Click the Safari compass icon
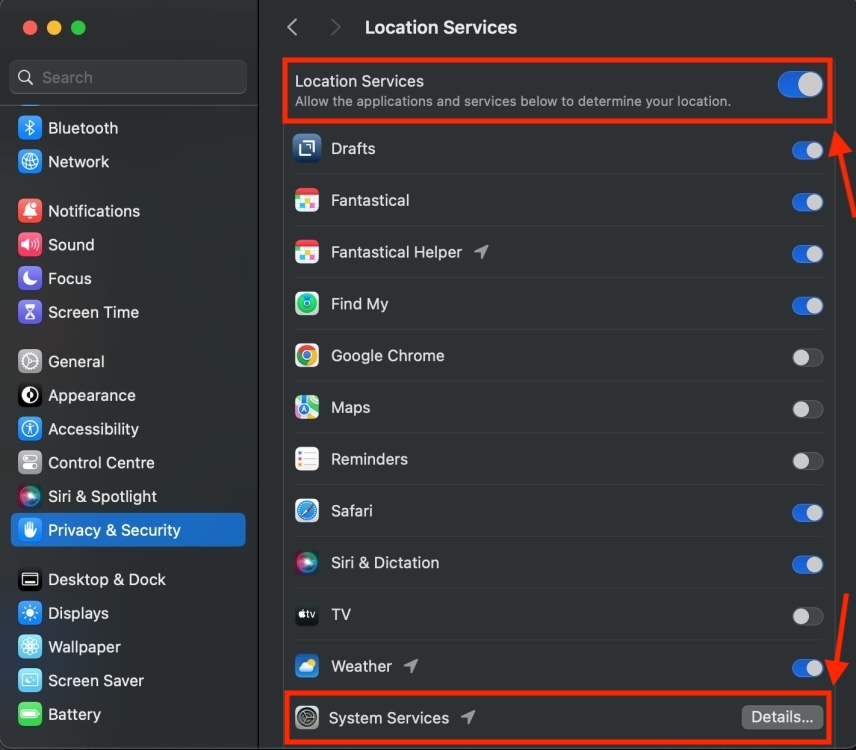 pos(307,511)
